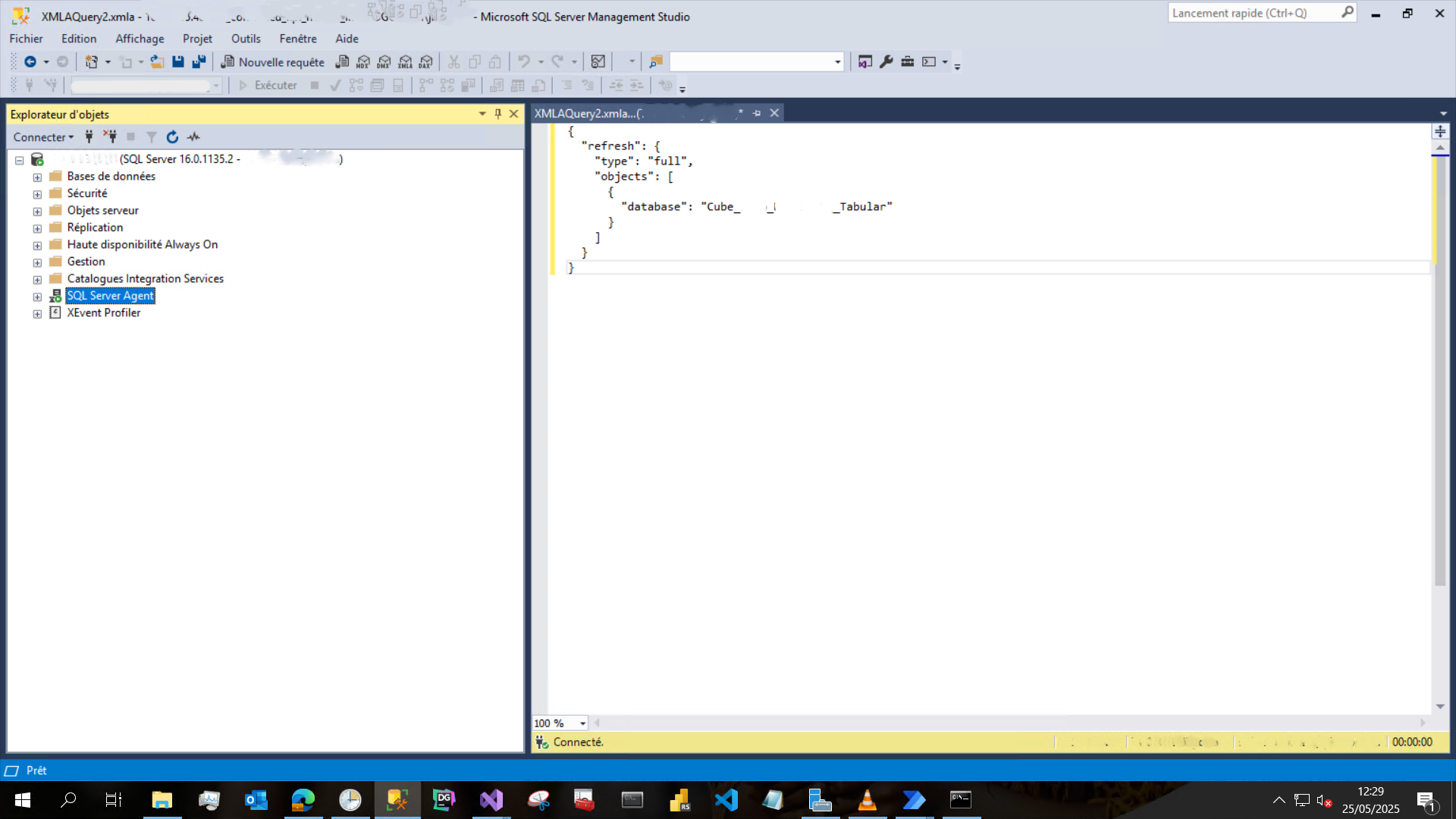
Task: Click the XMLA query icon
Action: (406, 62)
